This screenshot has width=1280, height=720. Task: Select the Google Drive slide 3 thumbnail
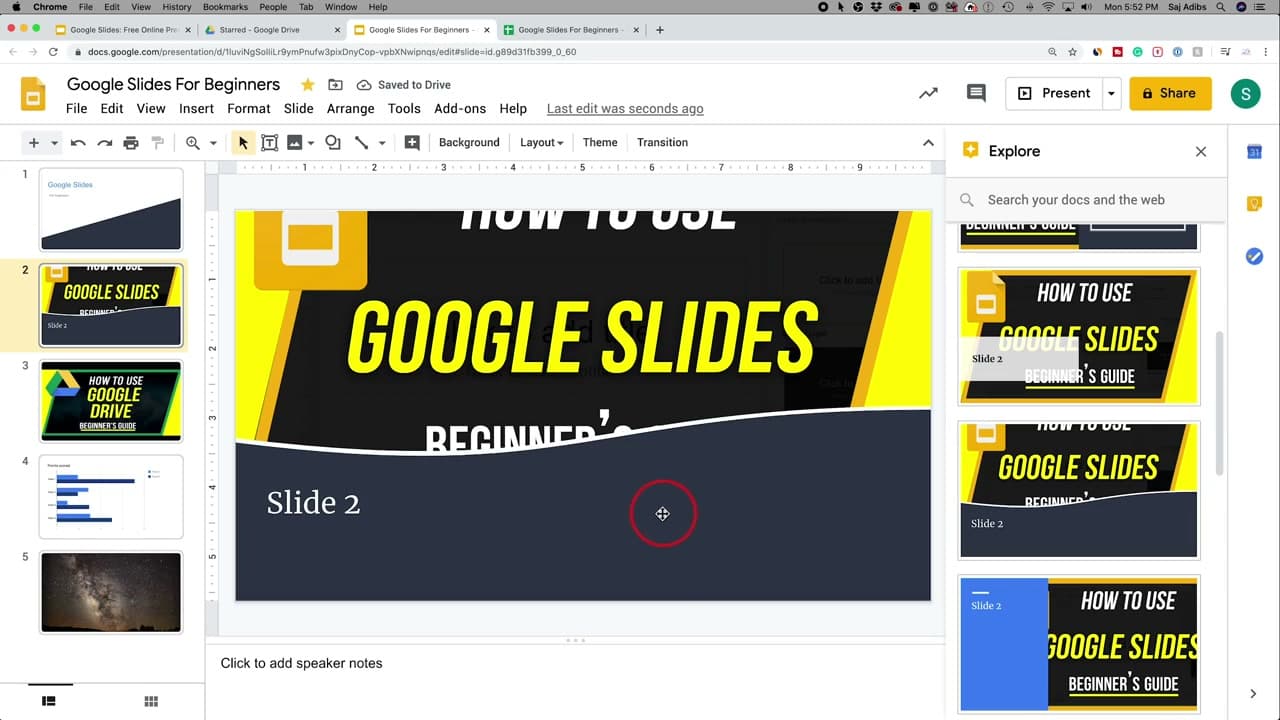point(111,401)
